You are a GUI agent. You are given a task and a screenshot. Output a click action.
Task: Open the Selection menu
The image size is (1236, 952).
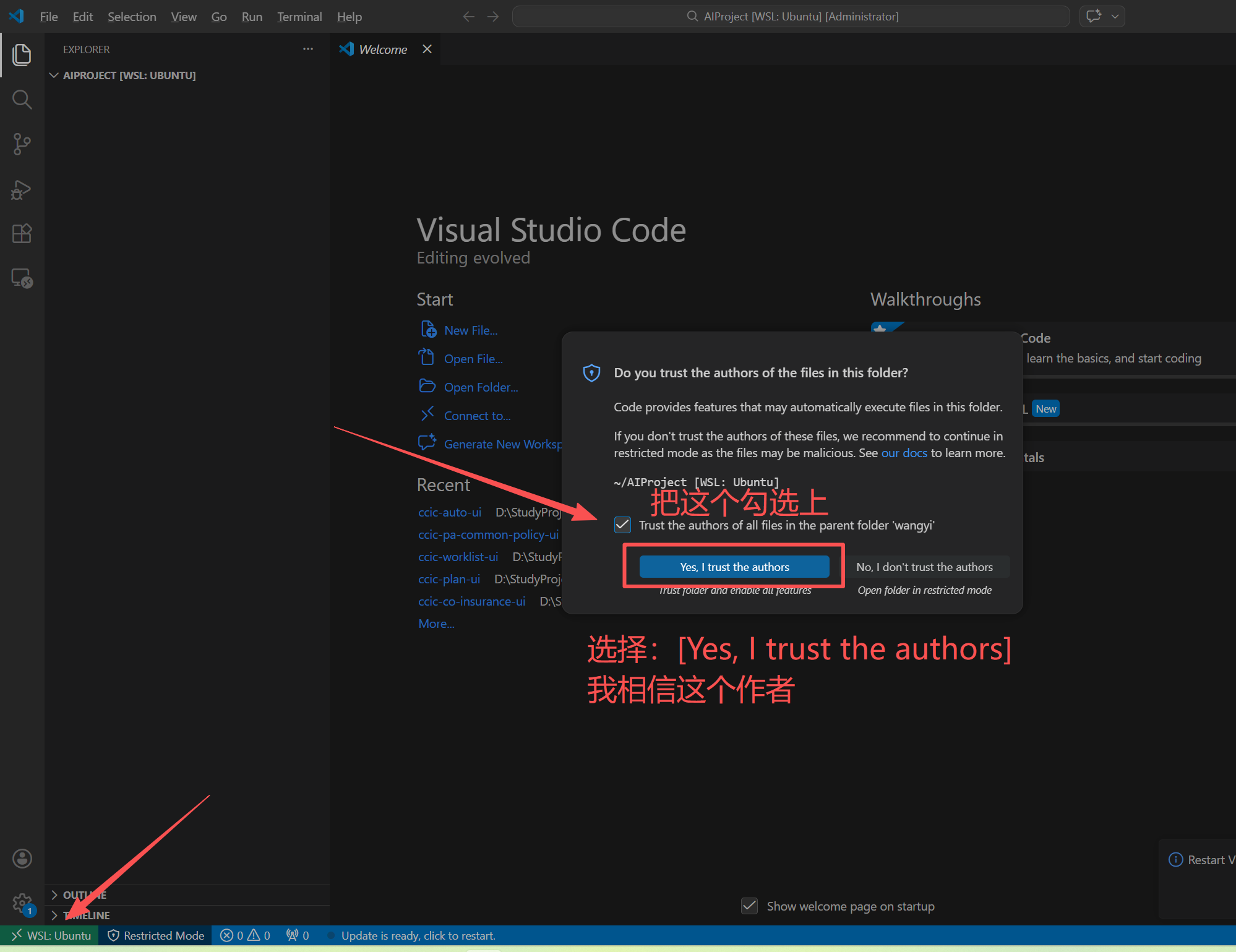tap(132, 17)
